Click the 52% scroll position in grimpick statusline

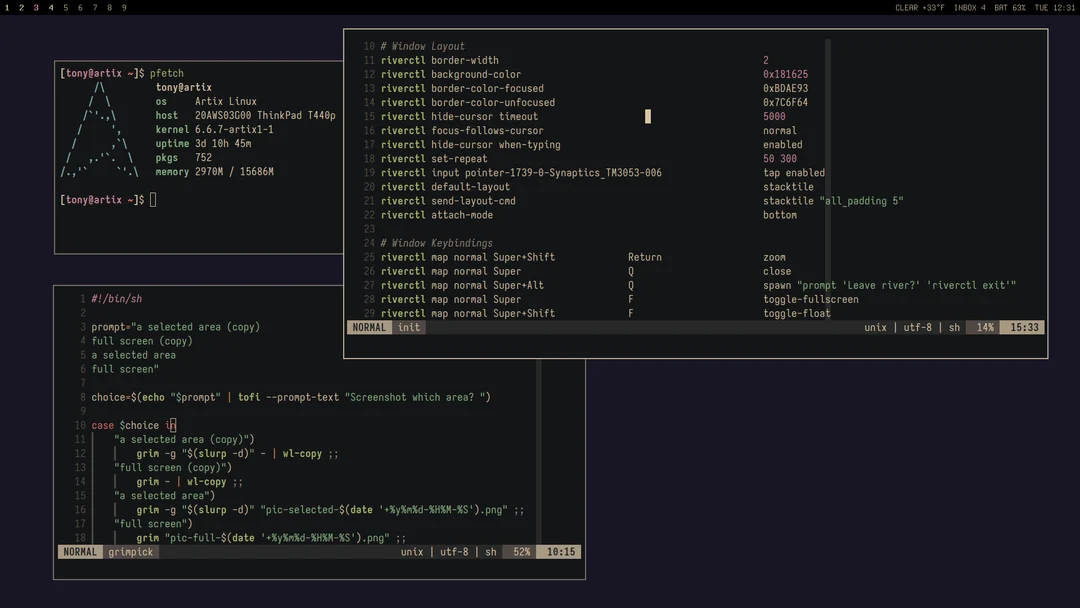(x=521, y=552)
